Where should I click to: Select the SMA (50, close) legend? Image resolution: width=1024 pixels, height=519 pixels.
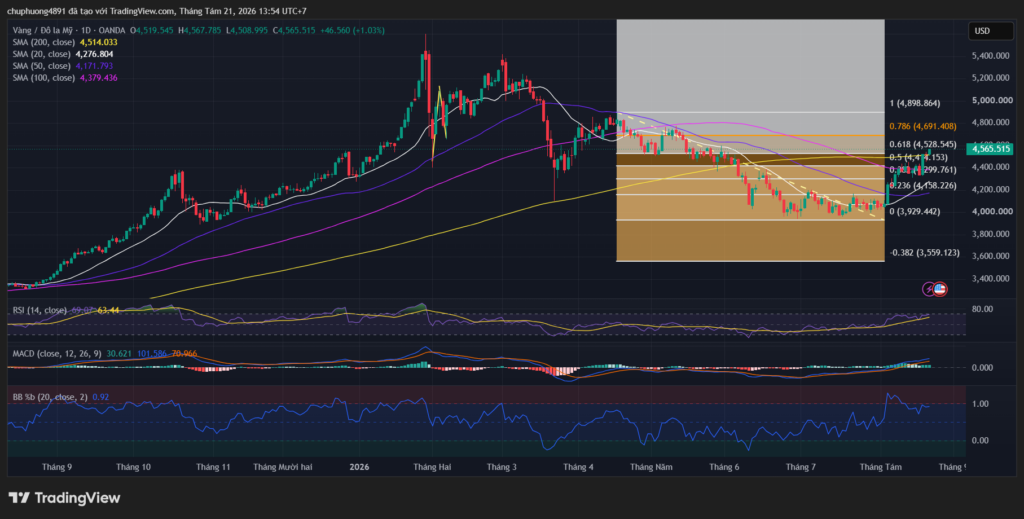(x=42, y=66)
